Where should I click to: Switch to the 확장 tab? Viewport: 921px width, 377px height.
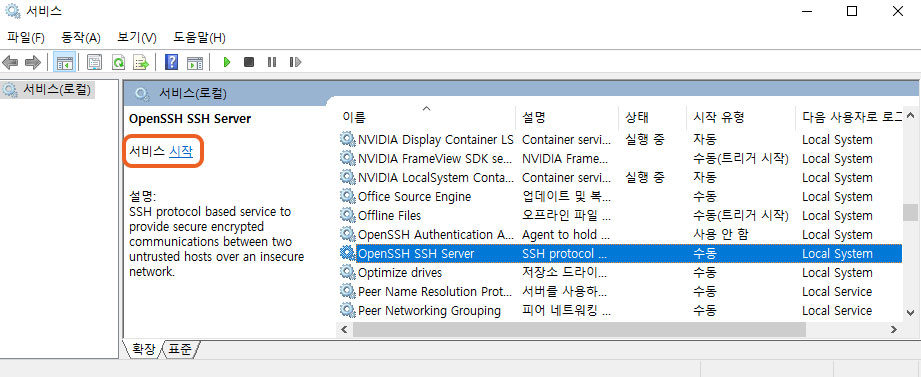click(x=143, y=349)
